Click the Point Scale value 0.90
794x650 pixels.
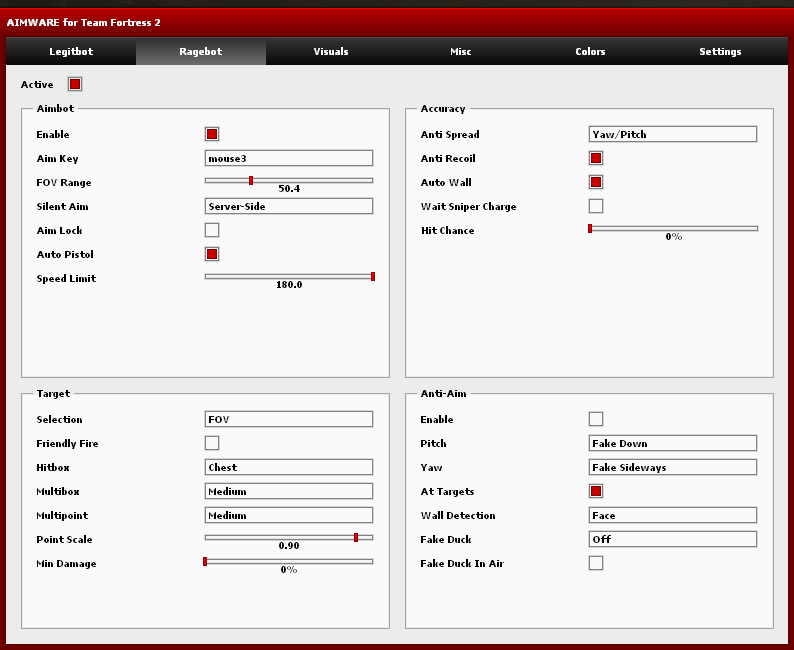(x=289, y=546)
